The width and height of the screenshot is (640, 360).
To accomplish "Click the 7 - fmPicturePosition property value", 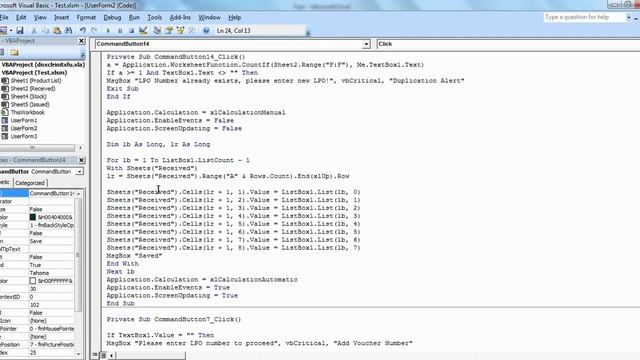I will point(51,344).
